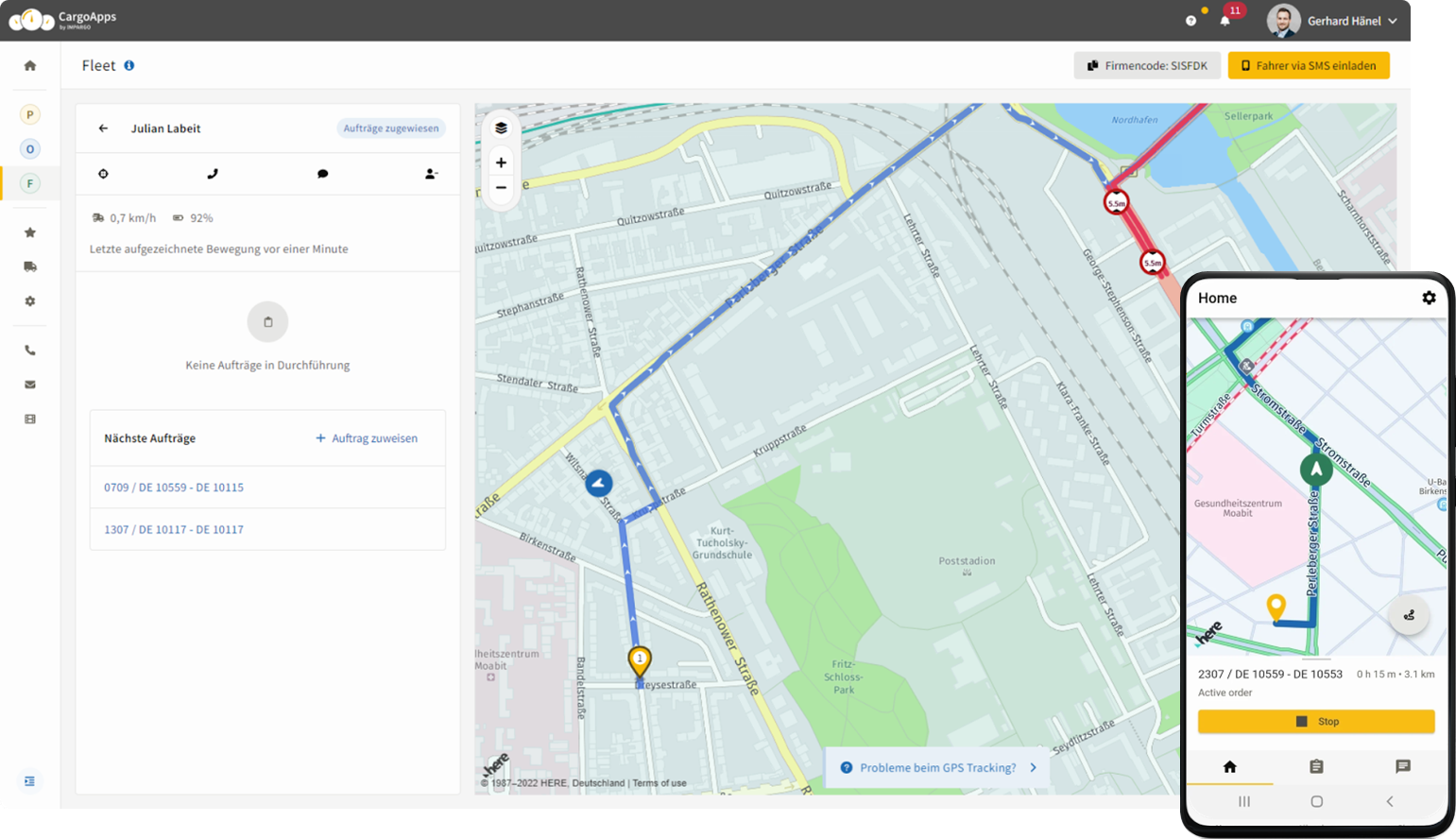Open the orders list tab in phone bottom bar

(1316, 767)
